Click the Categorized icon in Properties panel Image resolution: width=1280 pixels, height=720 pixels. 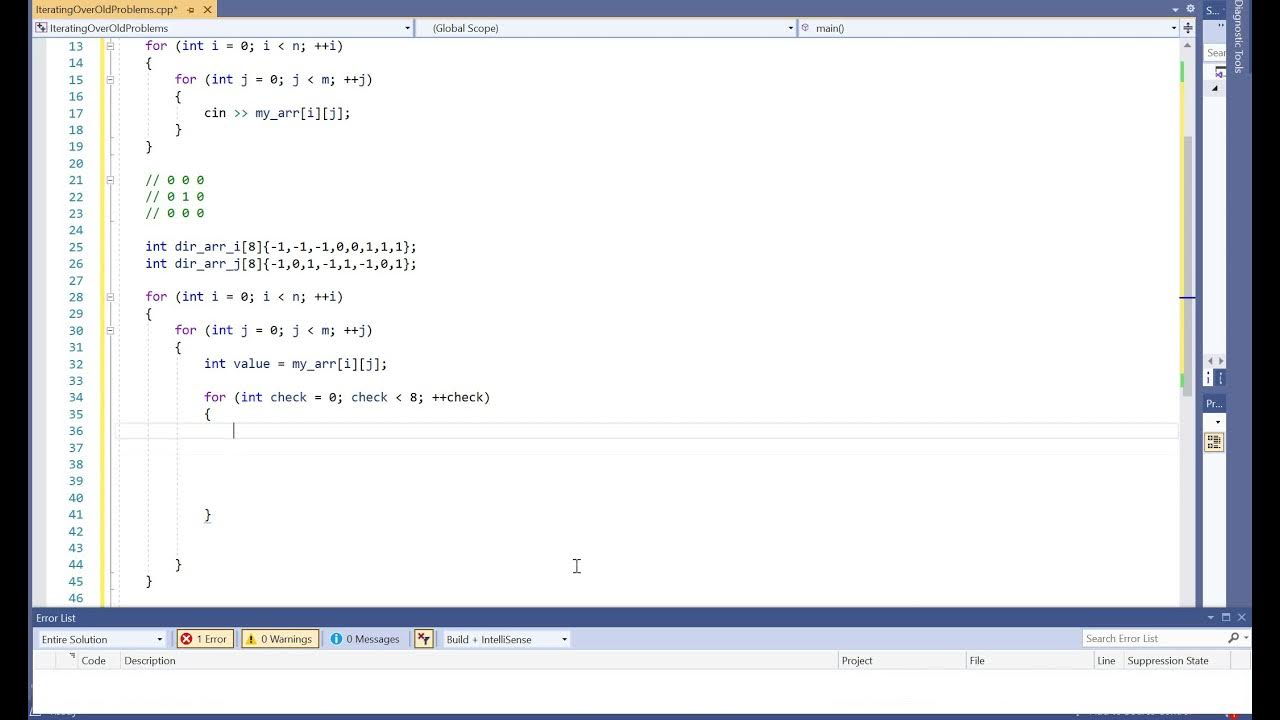tap(1214, 441)
